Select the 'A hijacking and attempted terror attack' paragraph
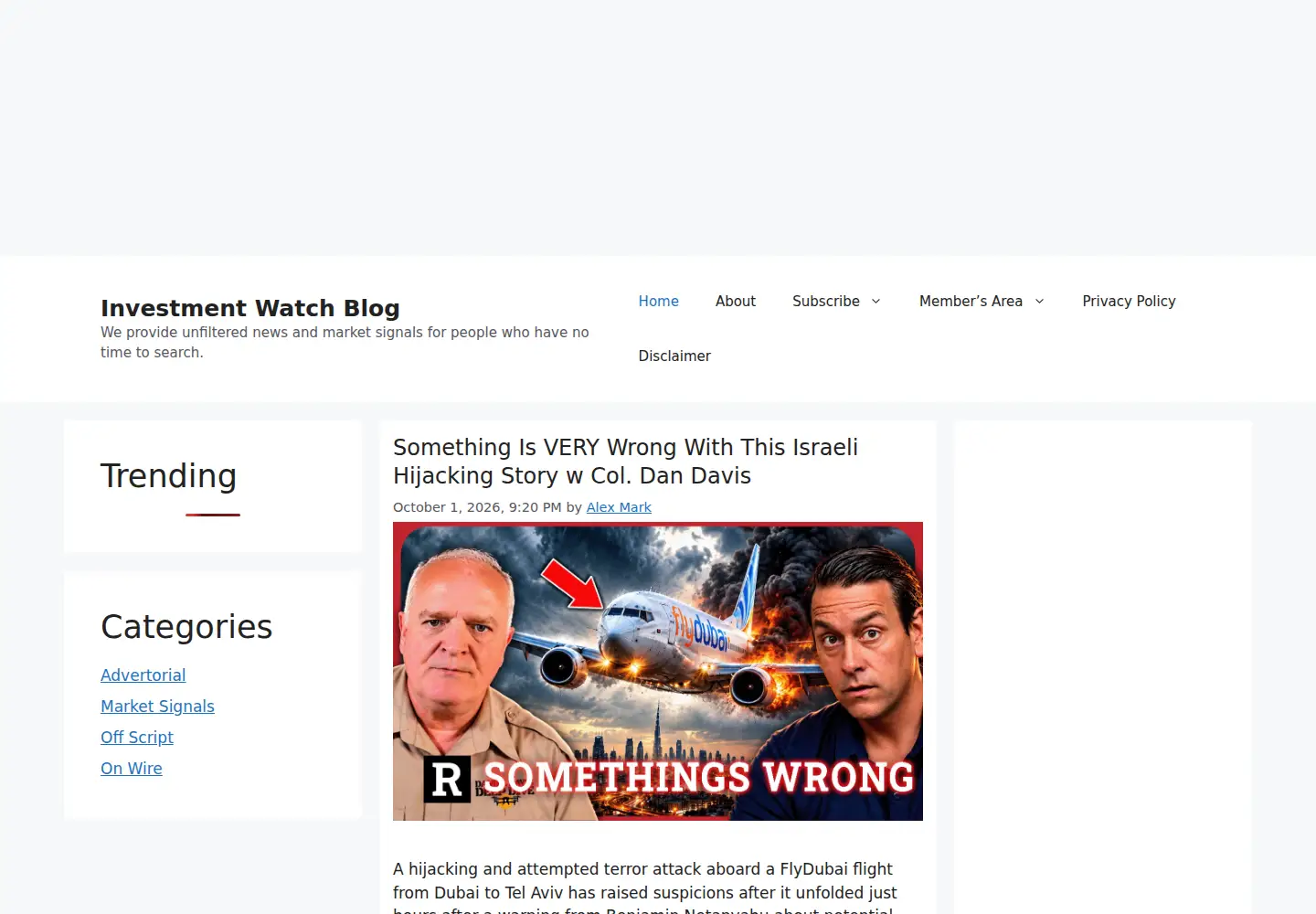Image resolution: width=1316 pixels, height=914 pixels. pos(645,887)
